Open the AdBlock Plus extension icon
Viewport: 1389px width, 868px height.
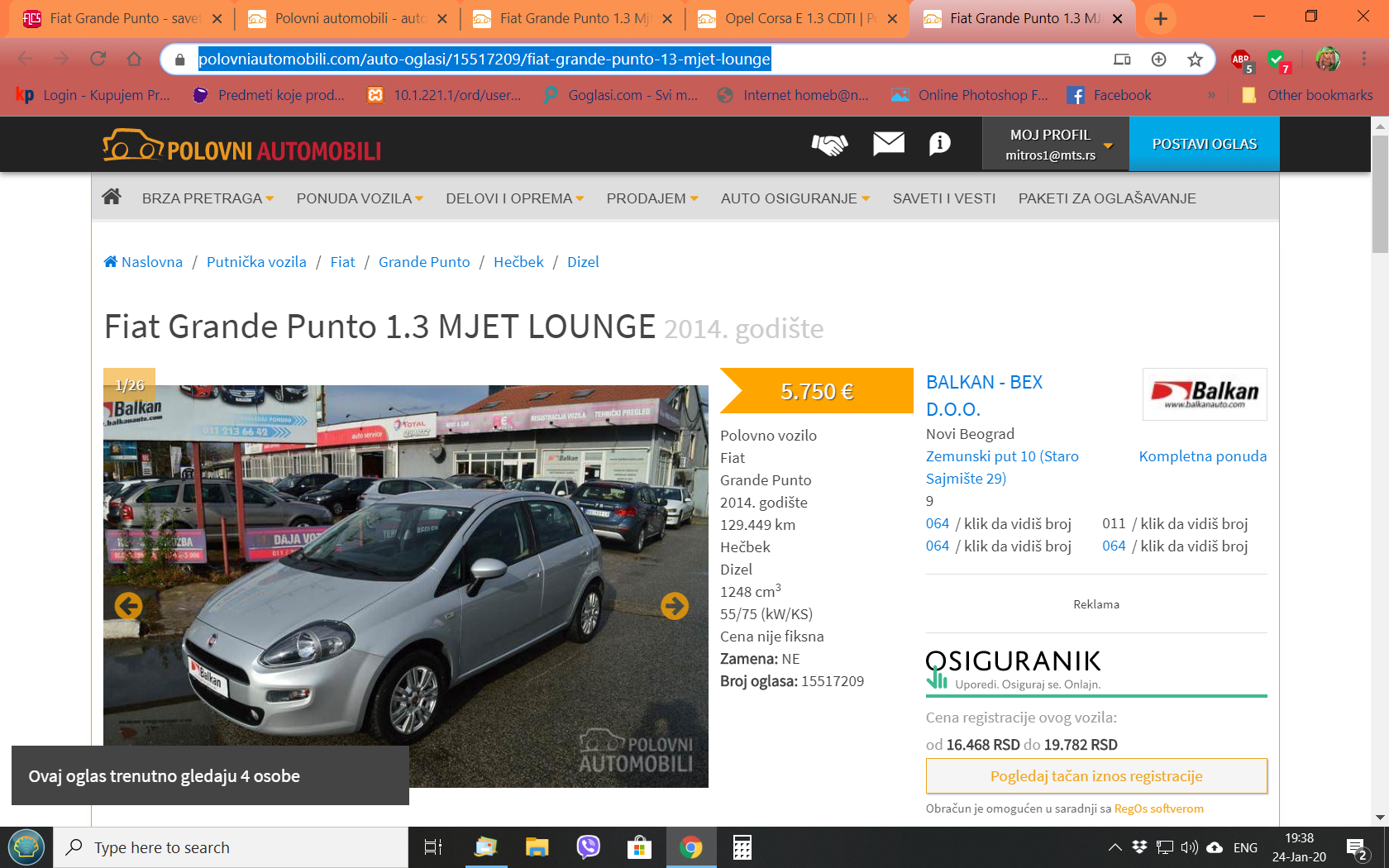[x=1242, y=60]
